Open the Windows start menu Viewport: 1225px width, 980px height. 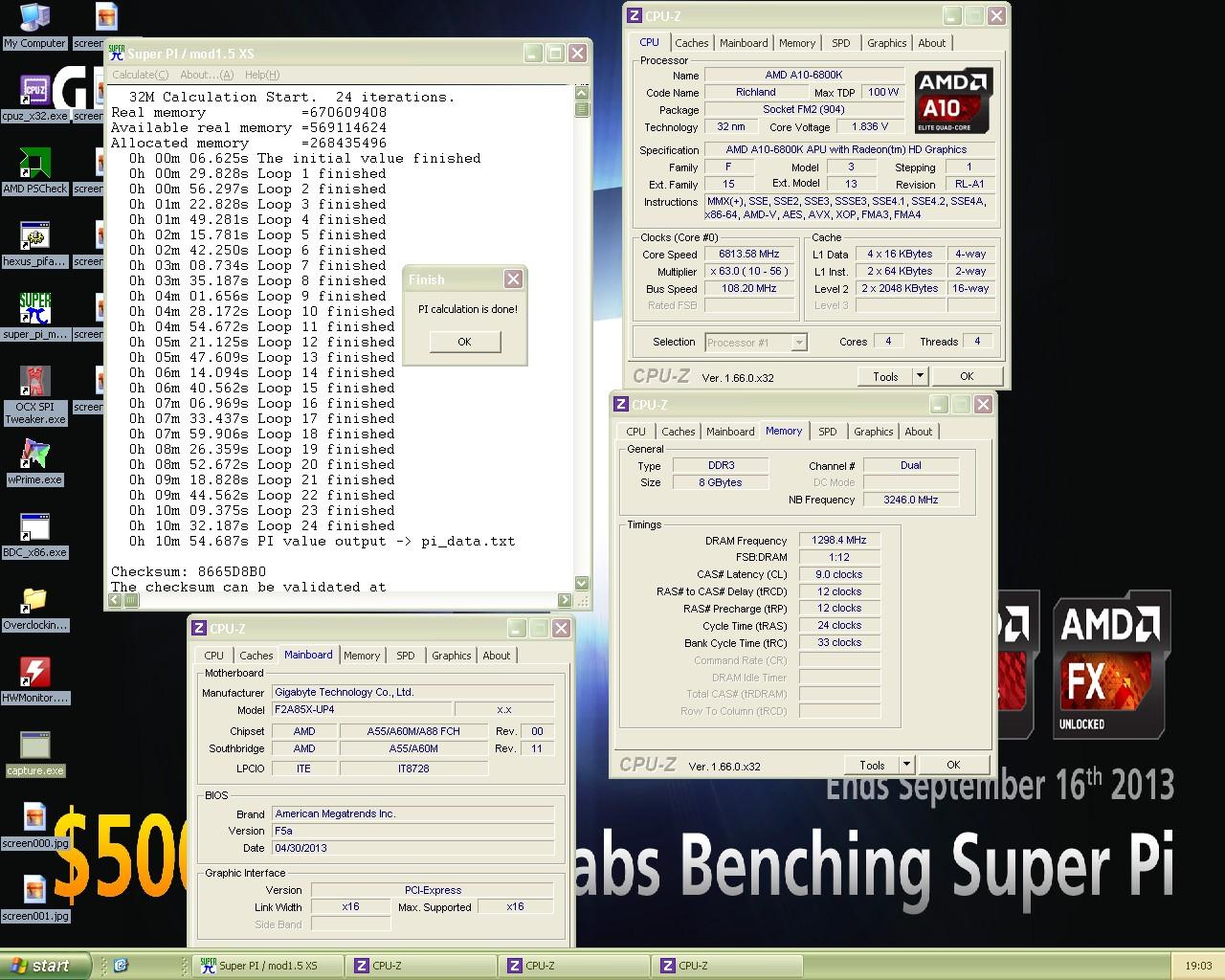46,966
